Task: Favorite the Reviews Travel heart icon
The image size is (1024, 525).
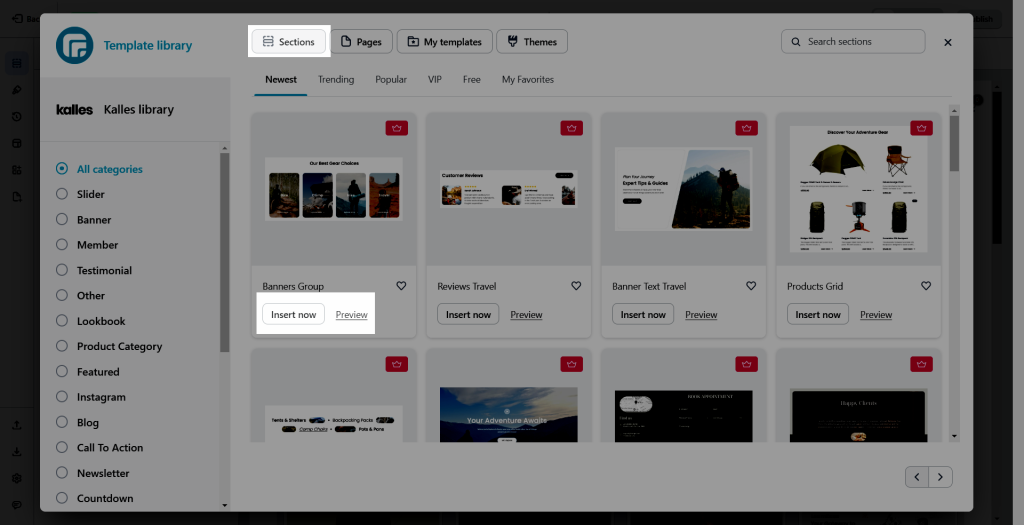Action: [576, 286]
